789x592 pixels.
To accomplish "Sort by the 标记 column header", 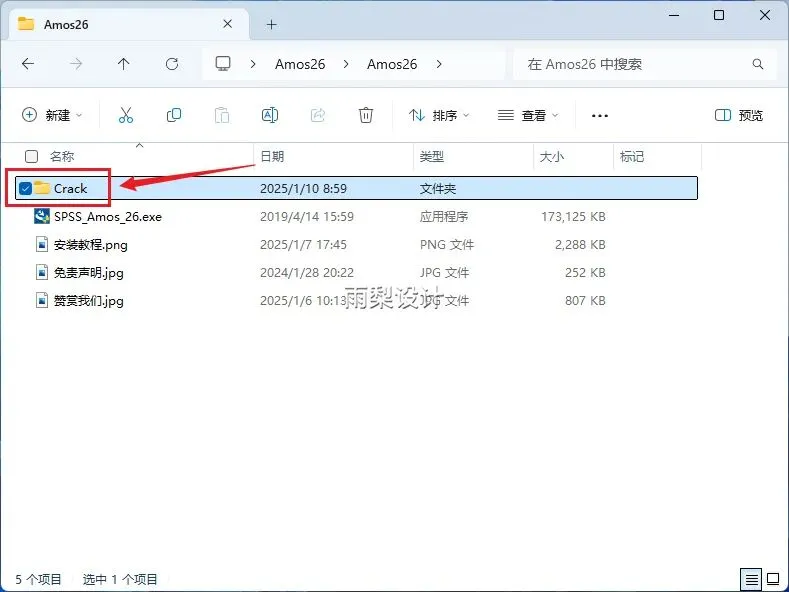I will [632, 157].
